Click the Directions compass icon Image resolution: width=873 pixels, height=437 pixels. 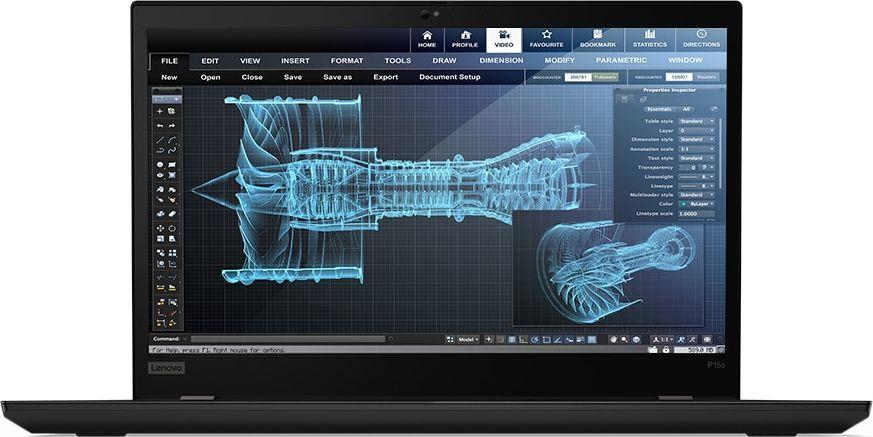point(701,39)
